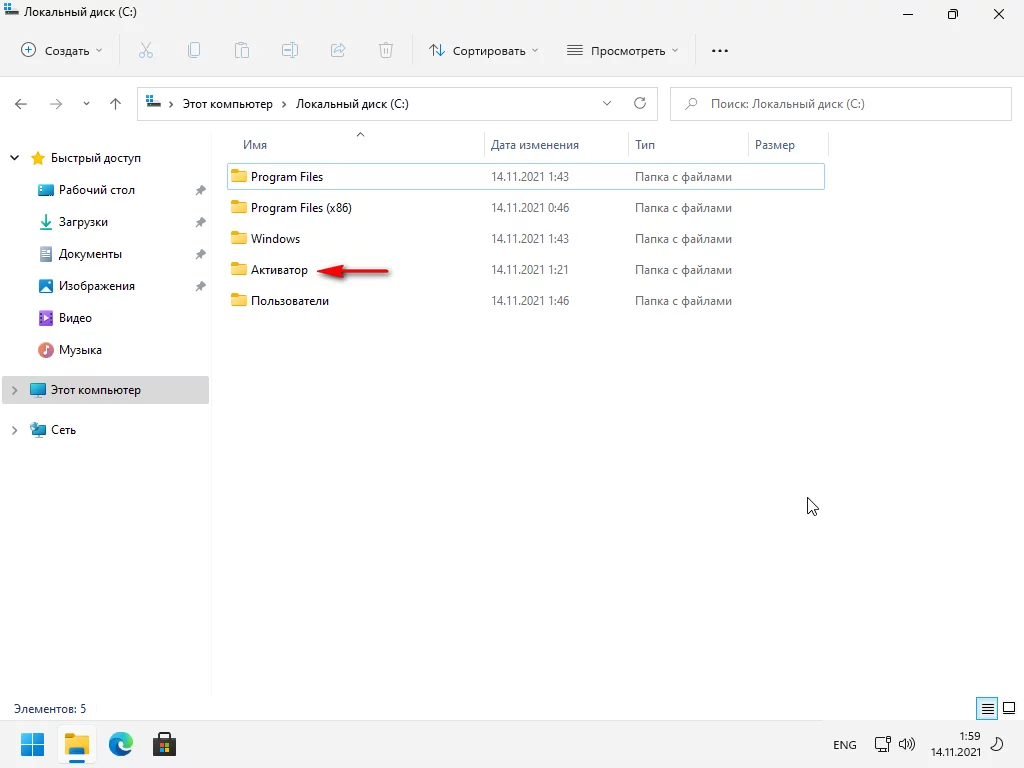Click the chevron after the address bar drive icon
This screenshot has height=768, width=1024.
click(x=171, y=104)
